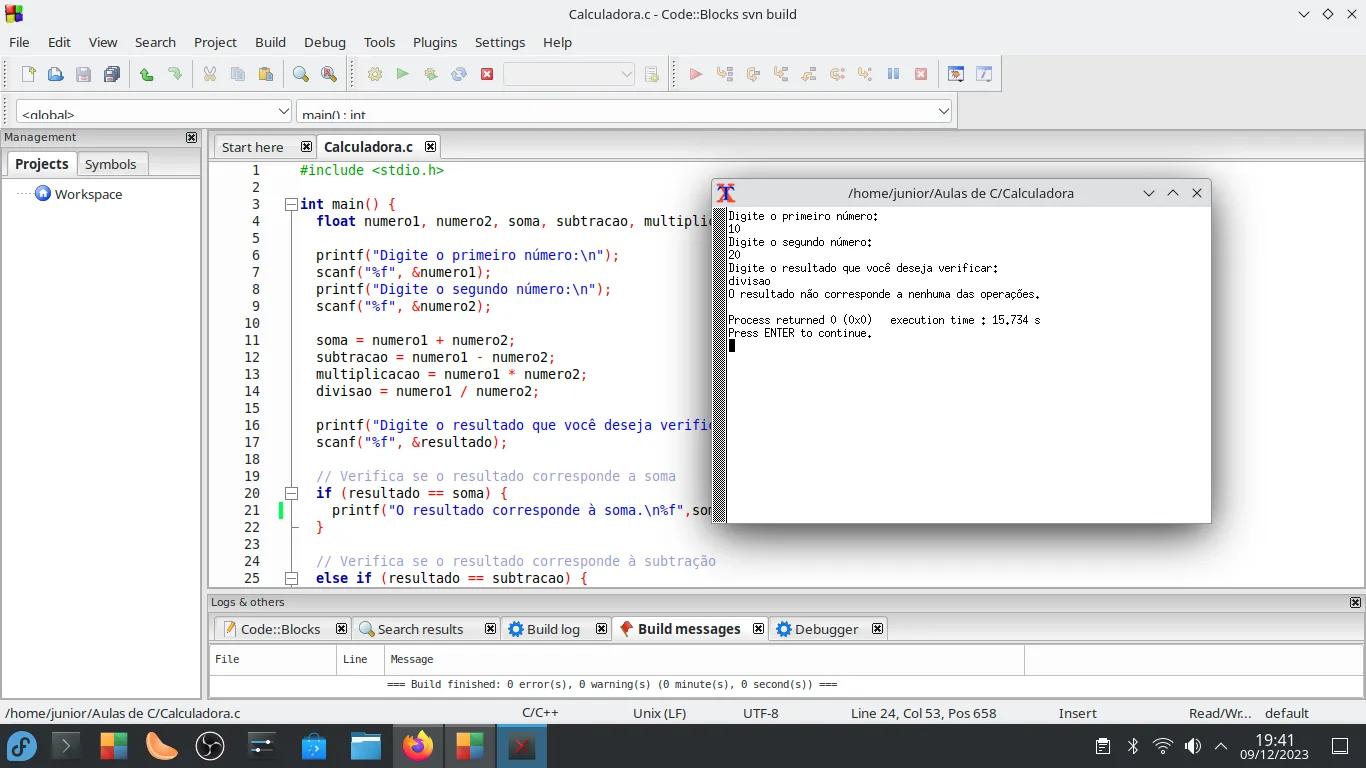The height and width of the screenshot is (768, 1366).
Task: Click the volume icon in the system tray
Action: click(x=1192, y=746)
